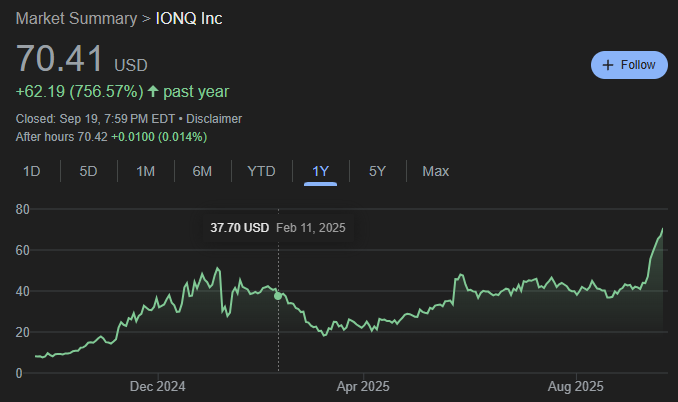Show the Max range chart
This screenshot has height=402, width=678.
tap(435, 172)
